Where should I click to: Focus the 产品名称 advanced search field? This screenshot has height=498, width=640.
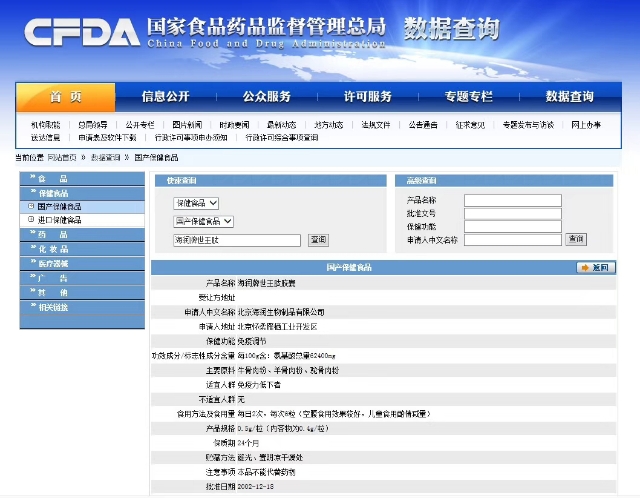tap(513, 200)
